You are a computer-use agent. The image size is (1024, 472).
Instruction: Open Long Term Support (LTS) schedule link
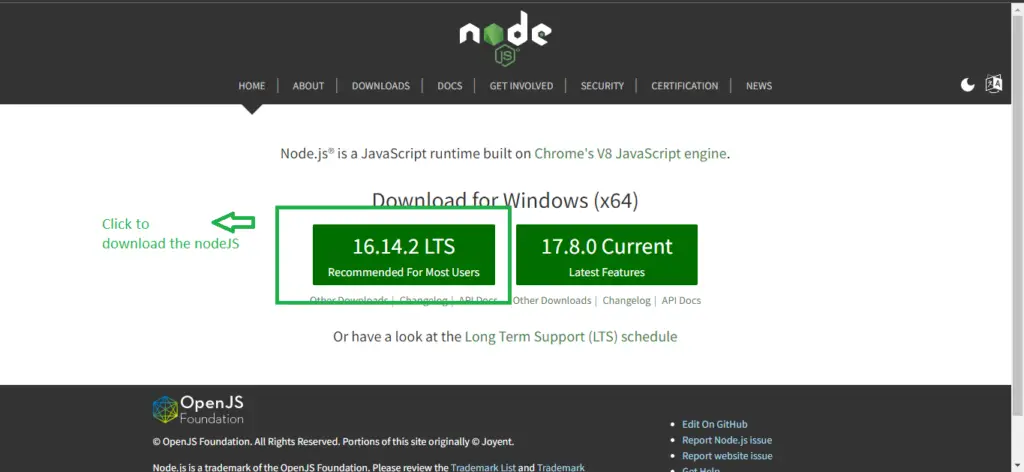570,337
